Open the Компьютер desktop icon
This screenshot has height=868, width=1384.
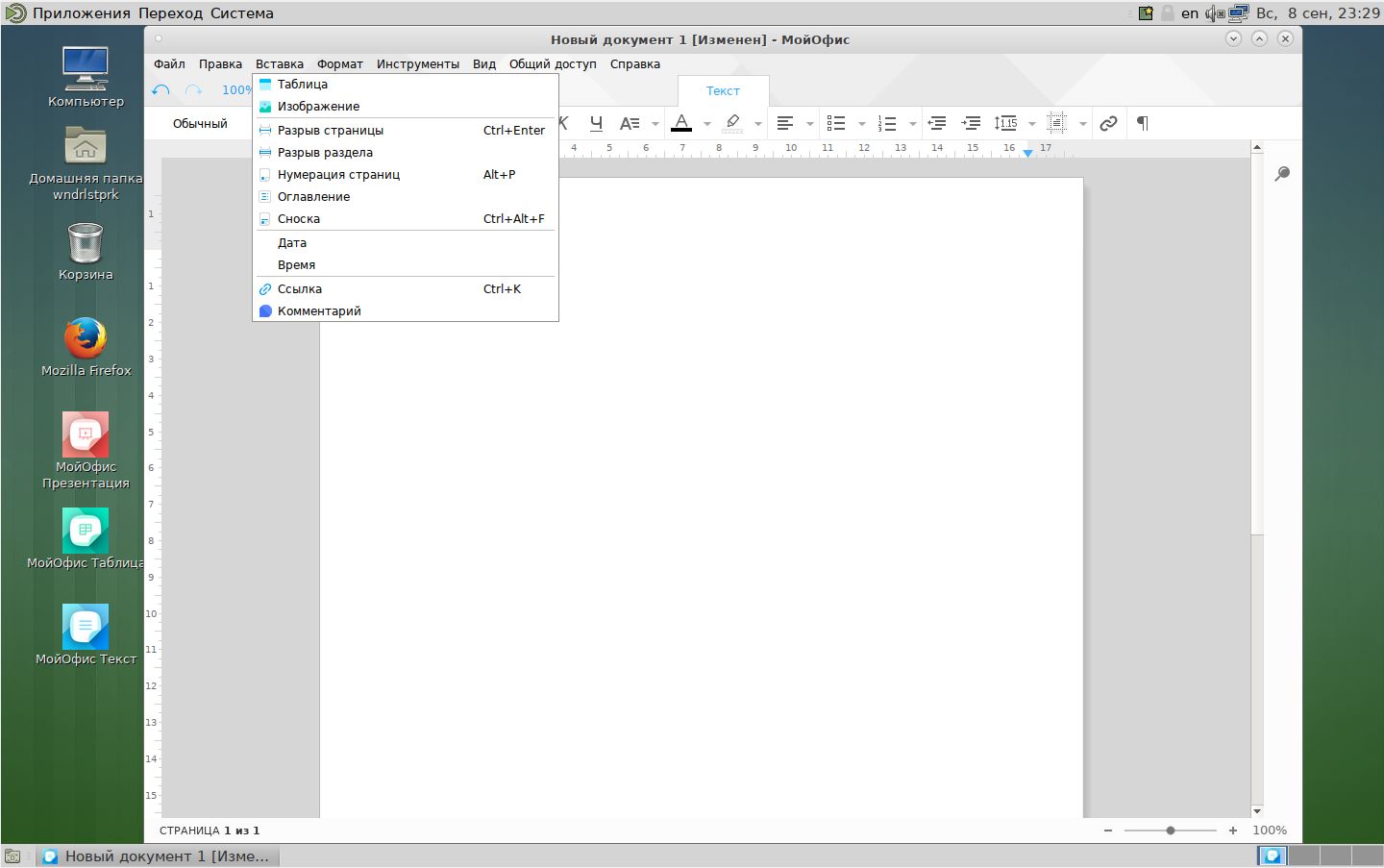tap(86, 77)
